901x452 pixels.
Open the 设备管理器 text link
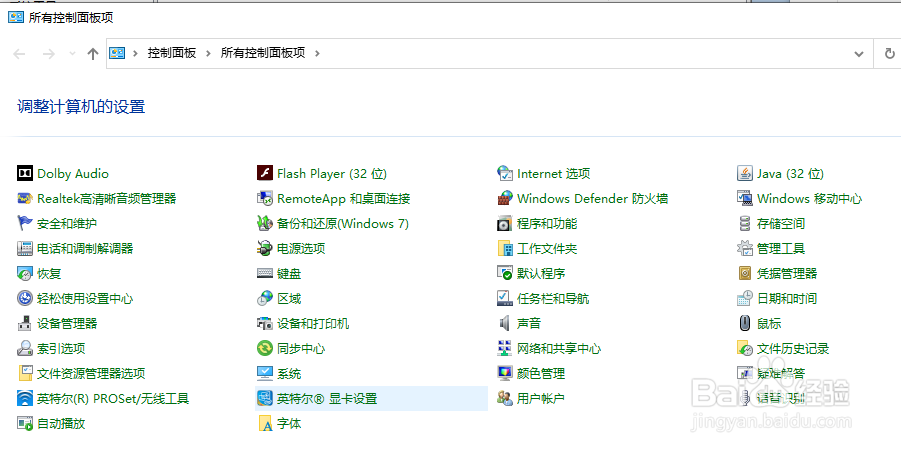(67, 323)
